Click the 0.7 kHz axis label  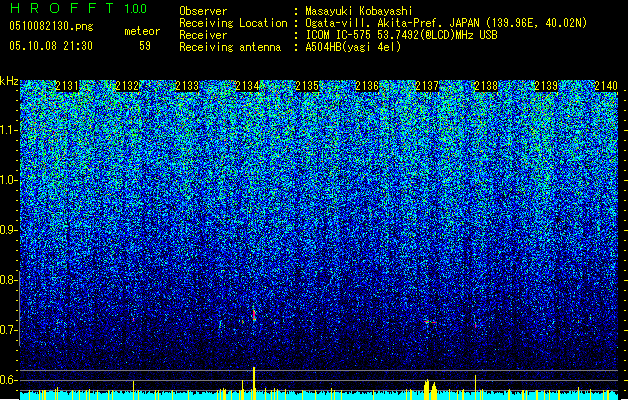[x=8, y=330]
